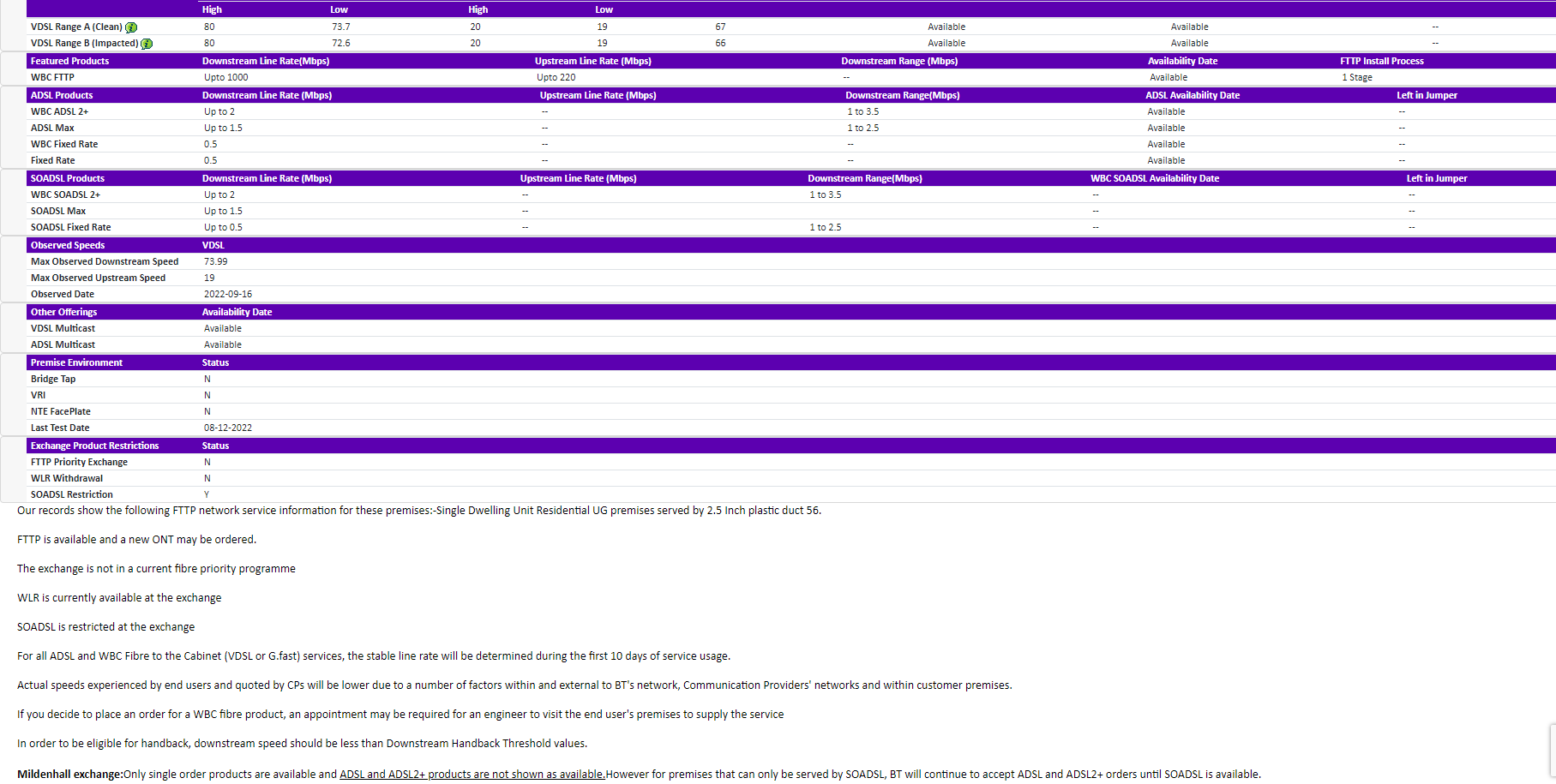
Task: Open the VDSL Range A (Clean) info icon
Action: [130, 27]
